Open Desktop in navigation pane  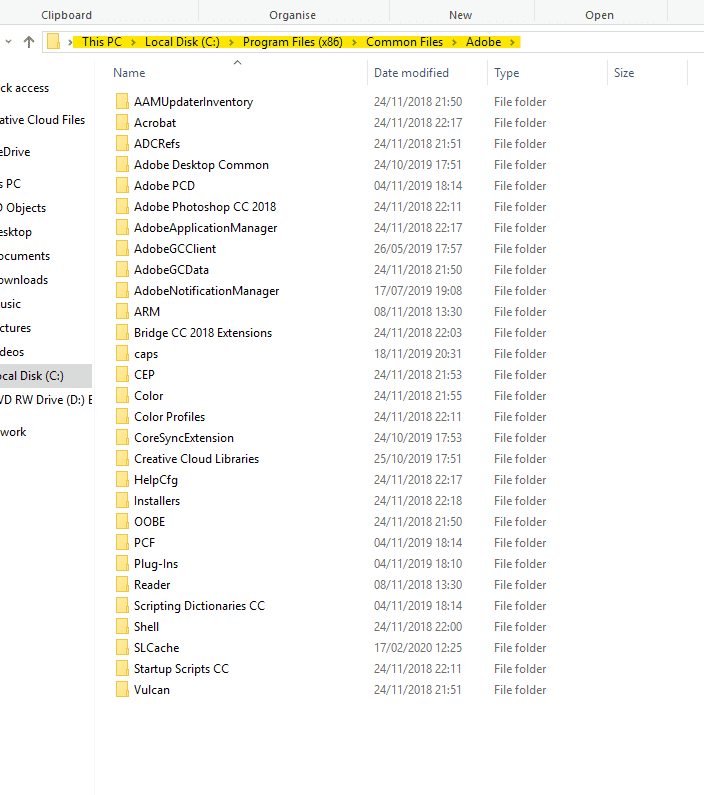pyautogui.click(x=16, y=232)
